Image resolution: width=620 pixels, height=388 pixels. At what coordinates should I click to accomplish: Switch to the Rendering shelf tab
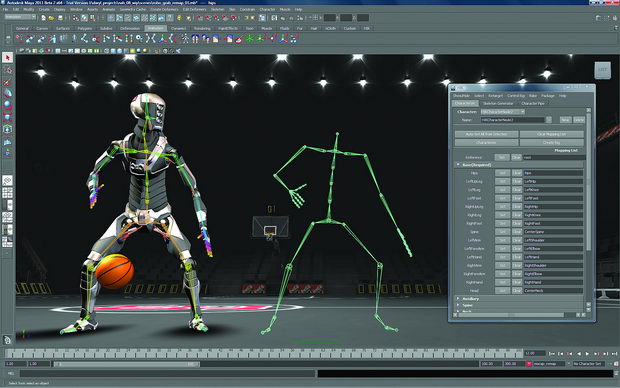tap(202, 28)
